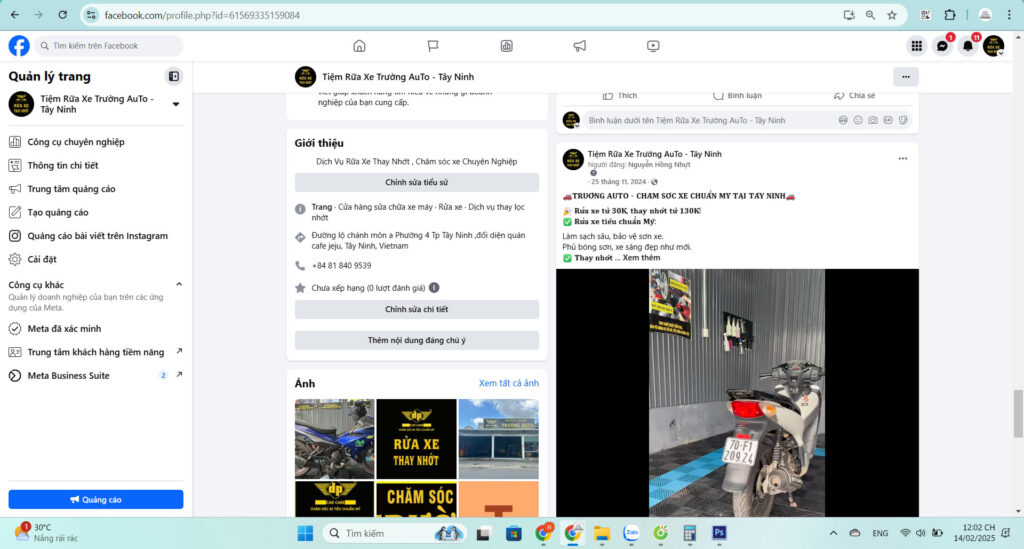Click the Pages flag icon
This screenshot has height=549, width=1024.
(433, 46)
